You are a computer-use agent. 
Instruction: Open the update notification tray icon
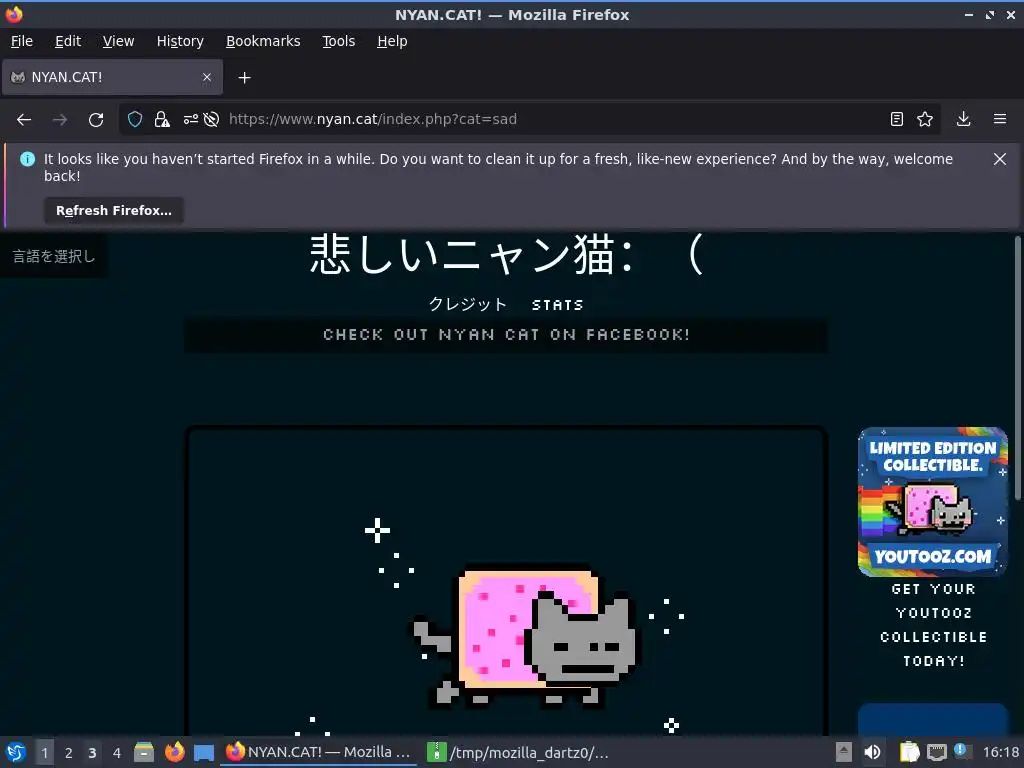pyautogui.click(x=960, y=750)
